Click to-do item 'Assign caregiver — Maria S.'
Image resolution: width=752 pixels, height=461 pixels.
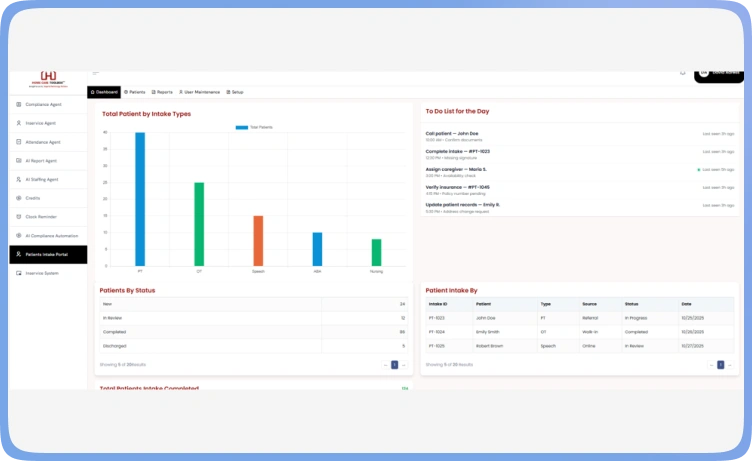pyautogui.click(x=580, y=172)
